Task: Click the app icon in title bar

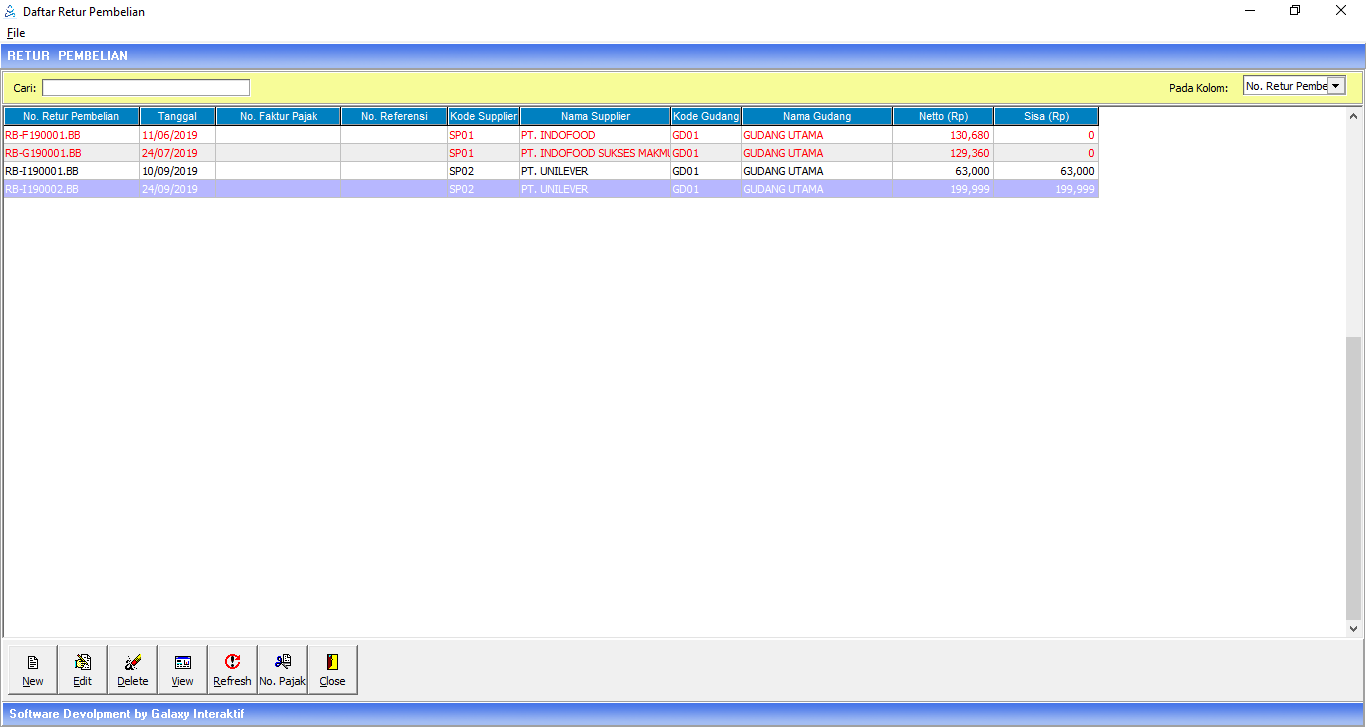Action: (x=11, y=11)
